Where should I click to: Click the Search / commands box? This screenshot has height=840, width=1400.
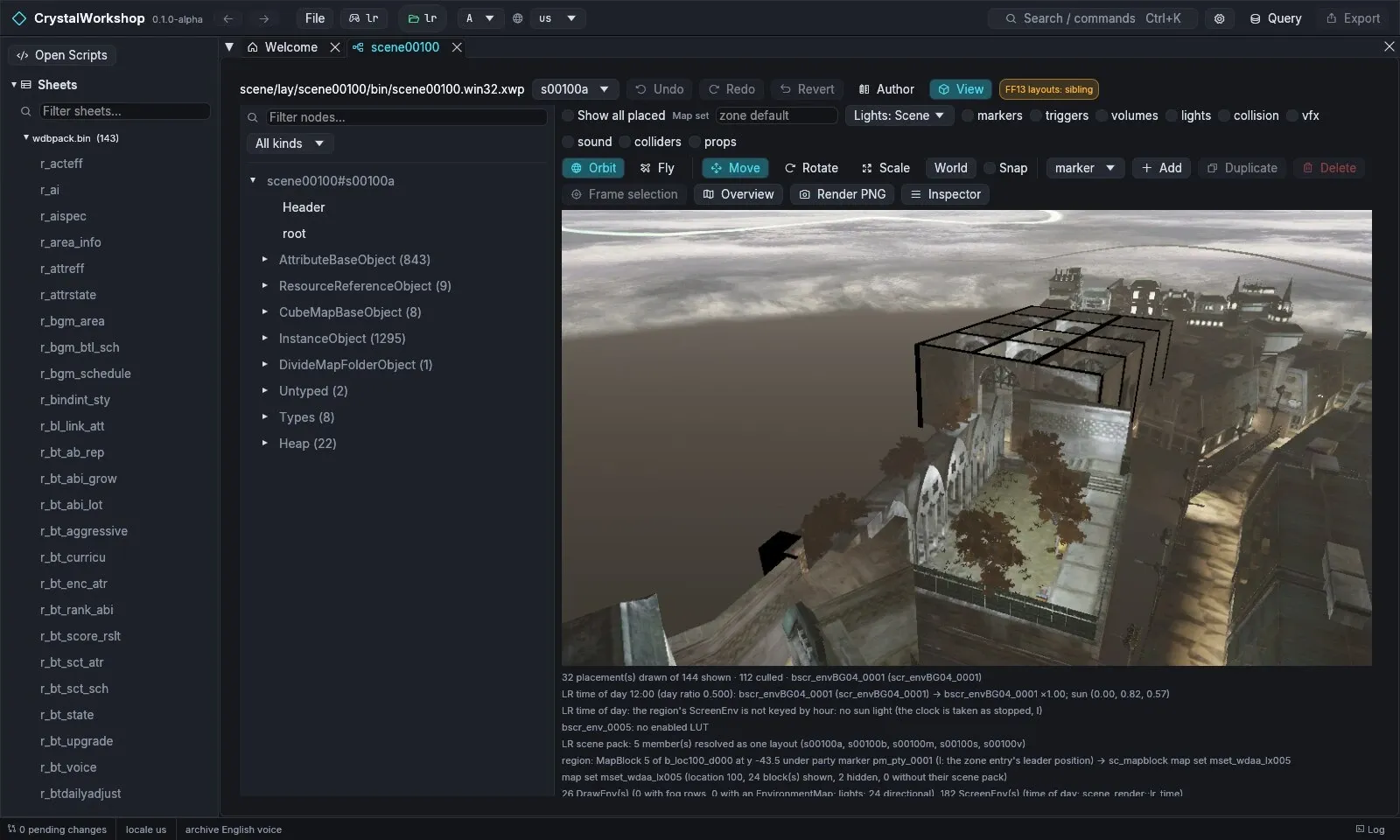point(1093,18)
